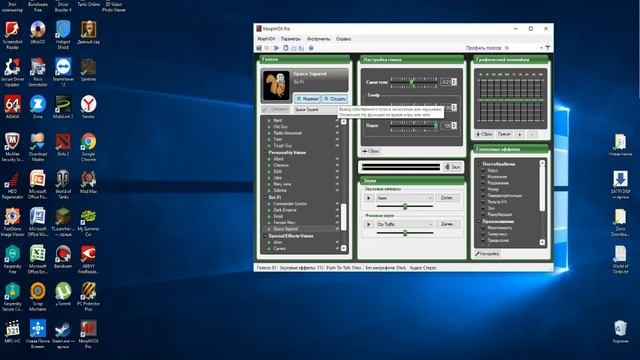Image resolution: width=640 pixels, height=360 pixels.
Task: Click the Tweak button under voice effects
Action: click(x=487, y=254)
